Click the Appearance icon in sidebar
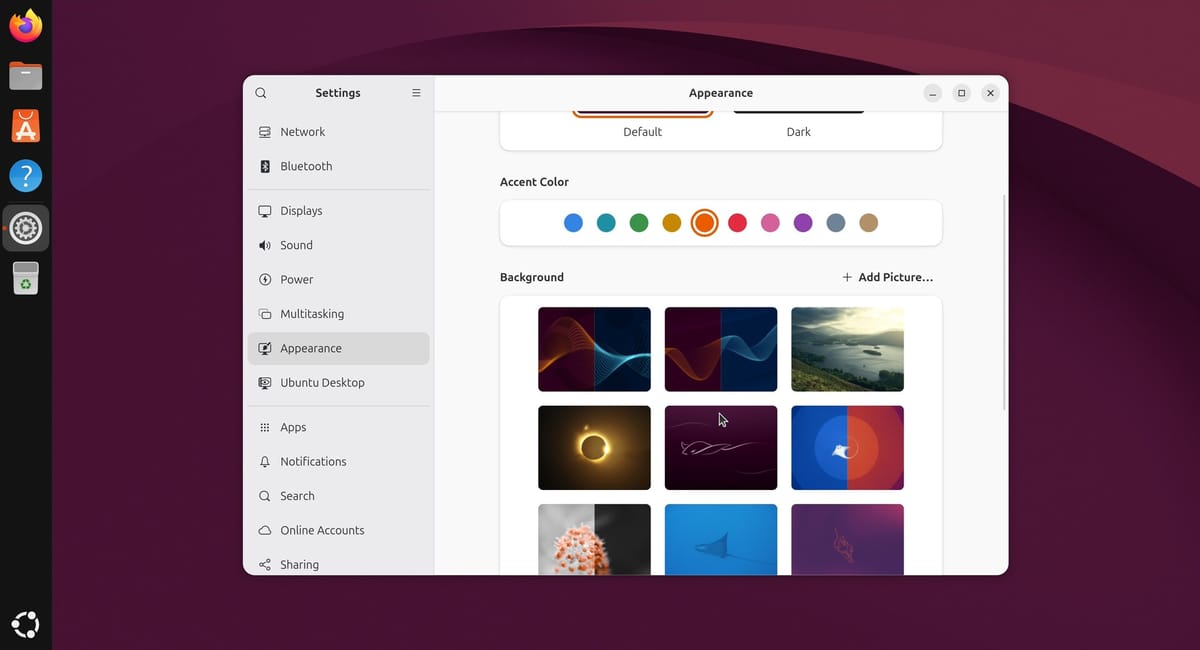Screen dimensions: 1200x650 click(x=265, y=348)
